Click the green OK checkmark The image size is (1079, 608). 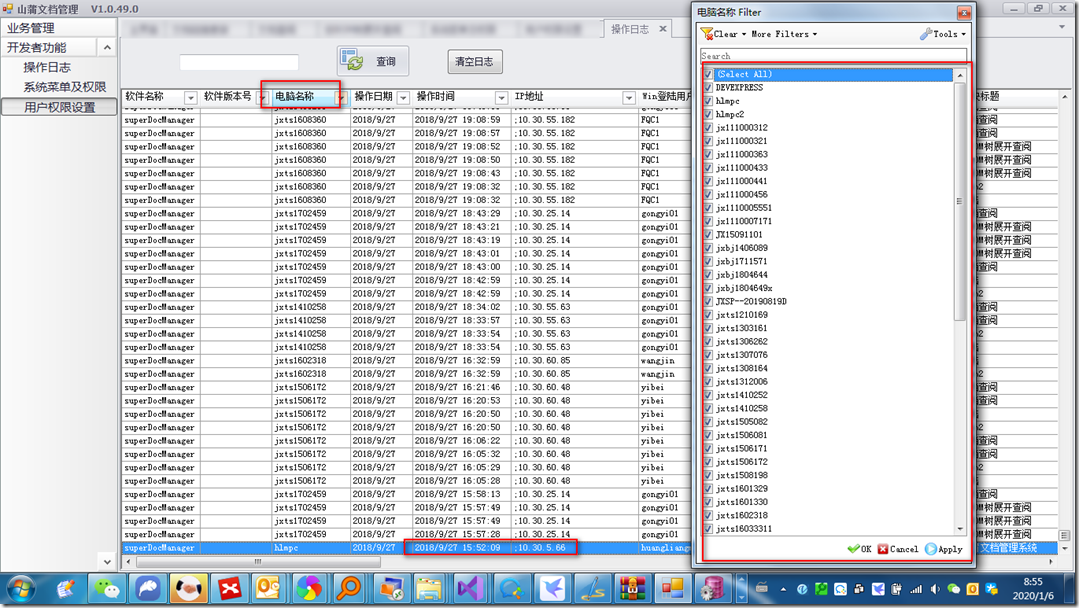coord(859,549)
